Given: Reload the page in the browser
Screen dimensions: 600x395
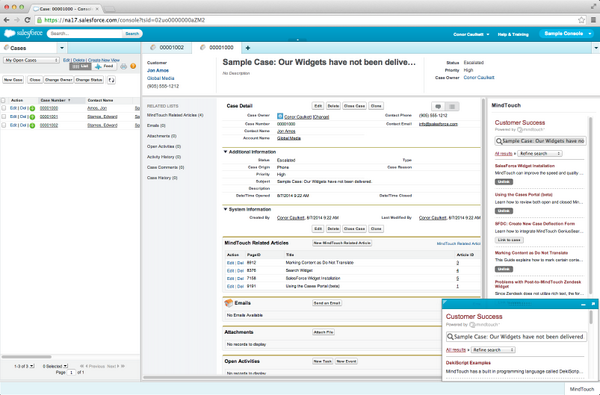Looking at the screenshot, I should (27, 20).
